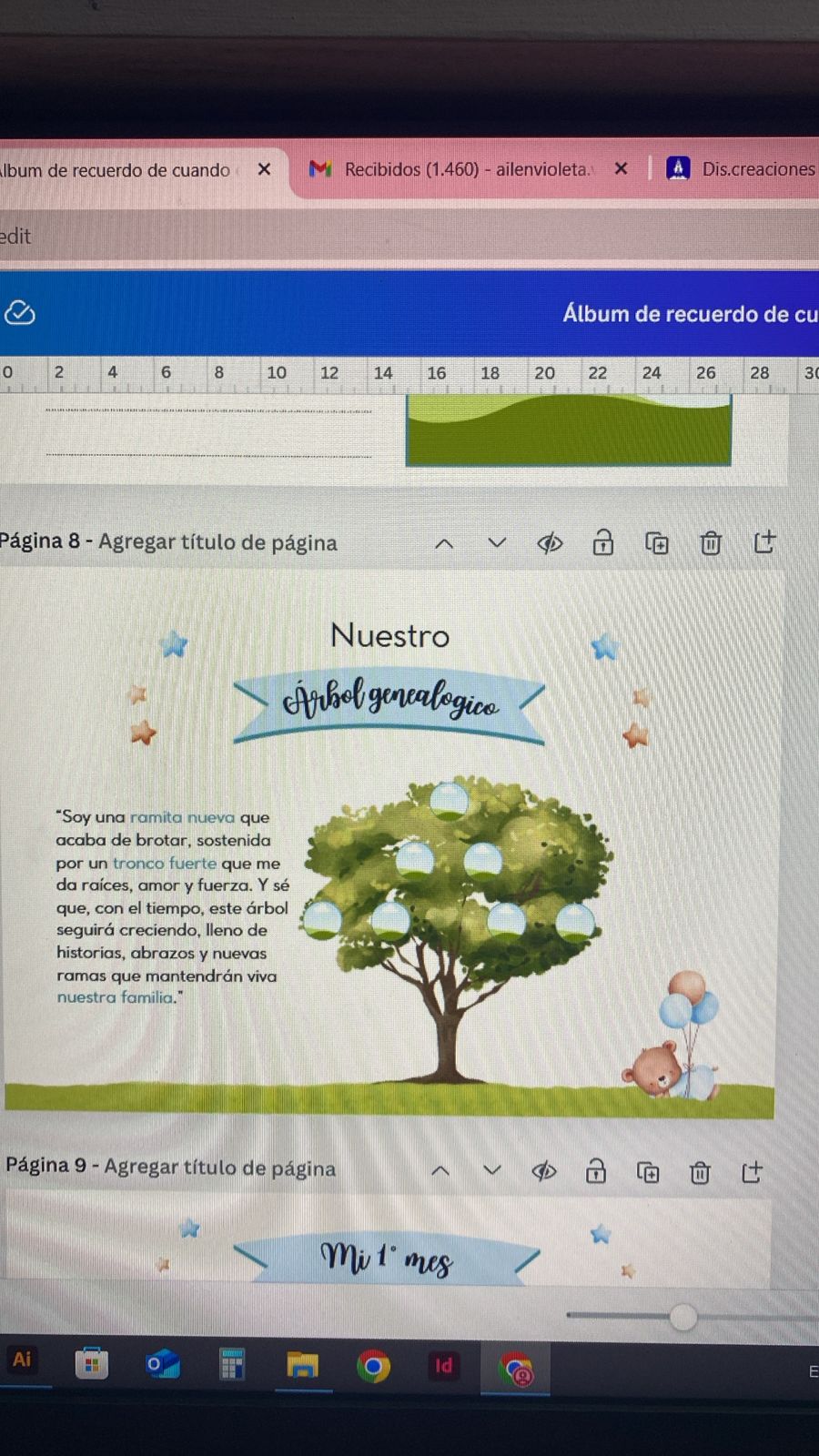Screen dimensions: 819x1456
Task: Move Página 8 up with the chevron
Action: pos(444,543)
